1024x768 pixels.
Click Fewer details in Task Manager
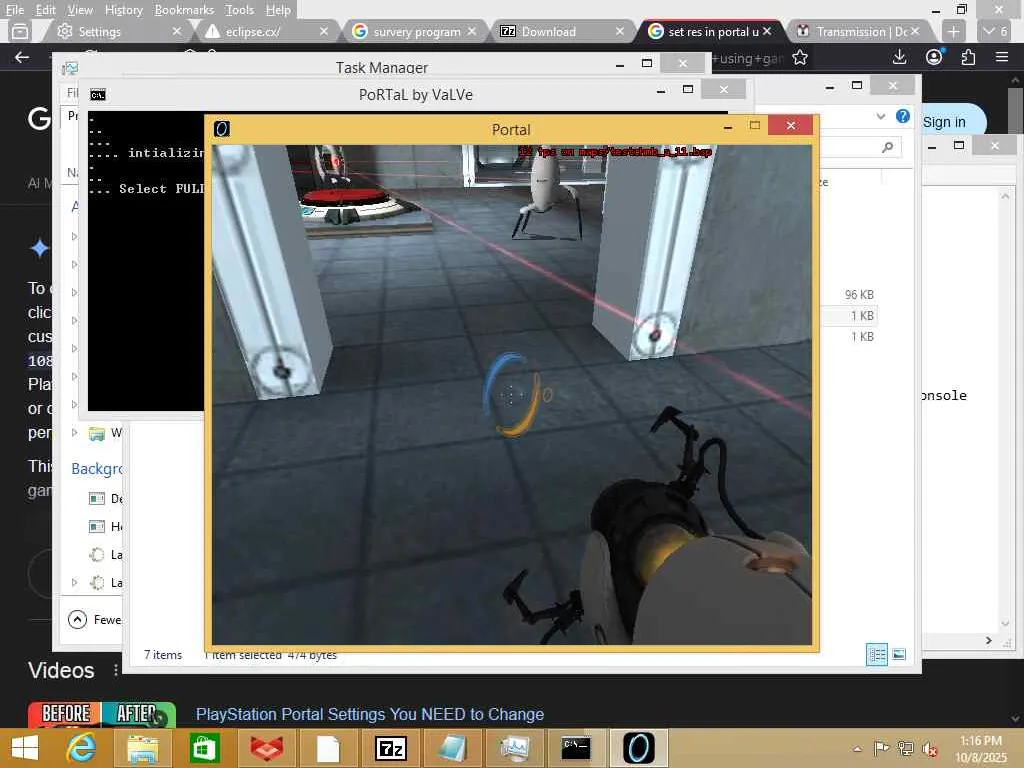(95, 619)
